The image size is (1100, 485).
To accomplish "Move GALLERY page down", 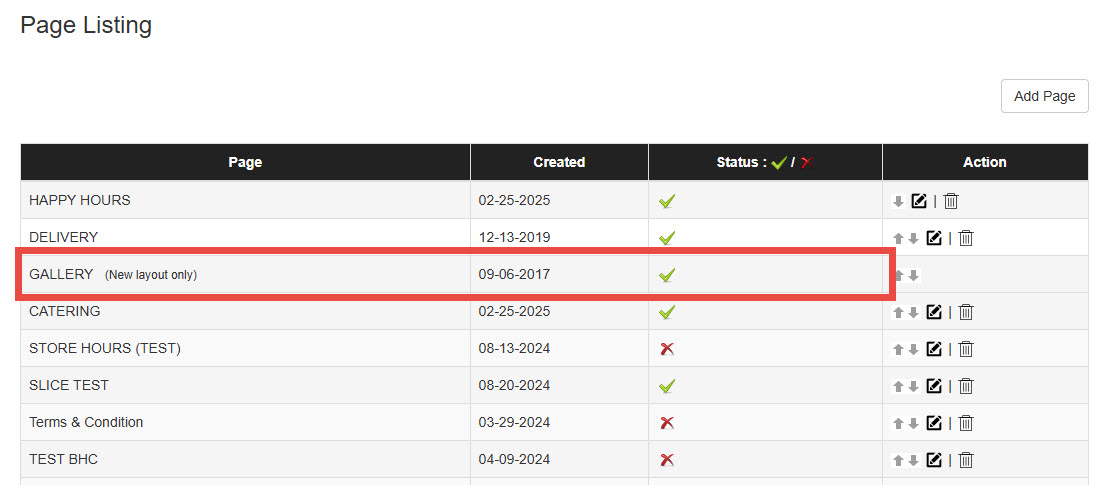I will click(x=913, y=275).
